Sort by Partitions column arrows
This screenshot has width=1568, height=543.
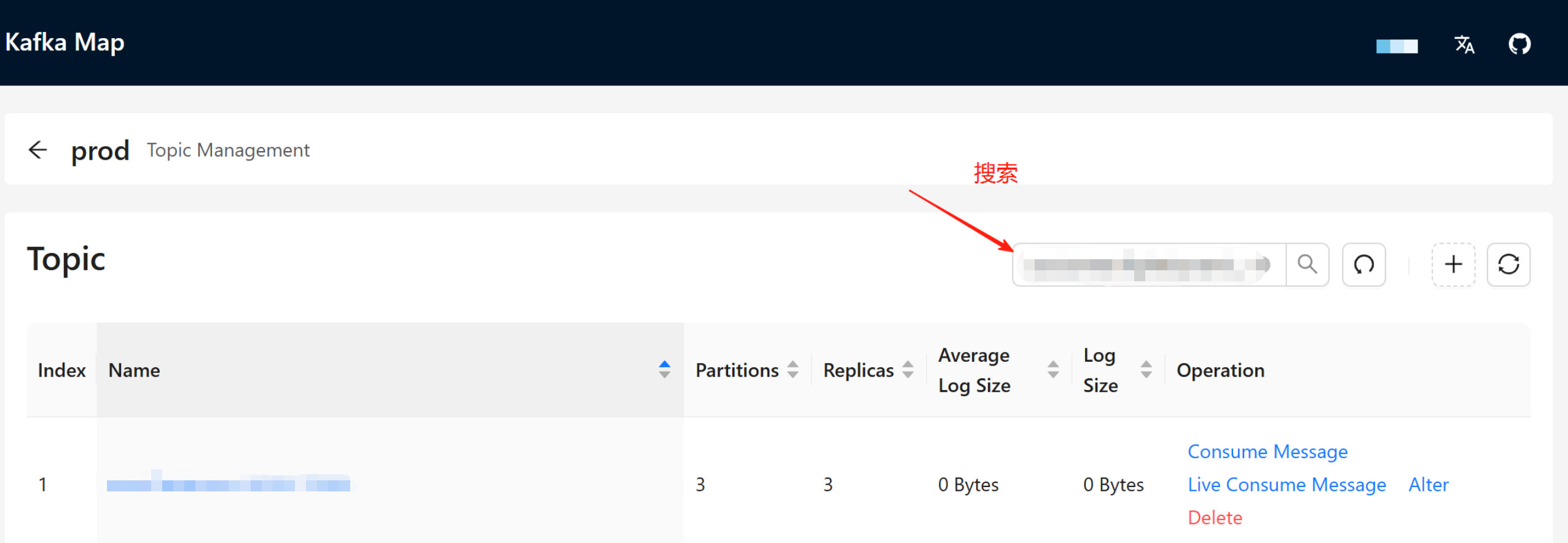coord(793,370)
